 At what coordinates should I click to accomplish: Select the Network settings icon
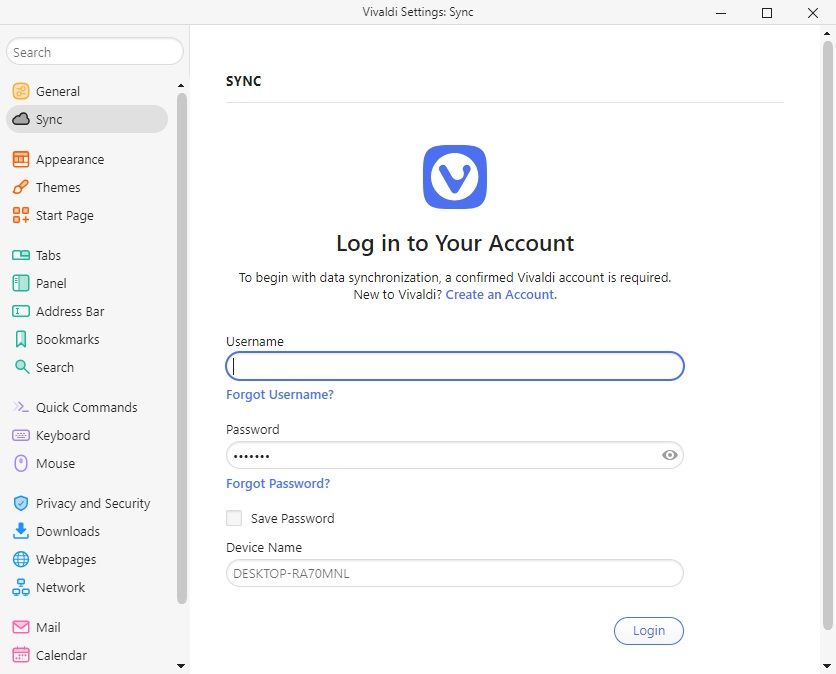[20, 587]
